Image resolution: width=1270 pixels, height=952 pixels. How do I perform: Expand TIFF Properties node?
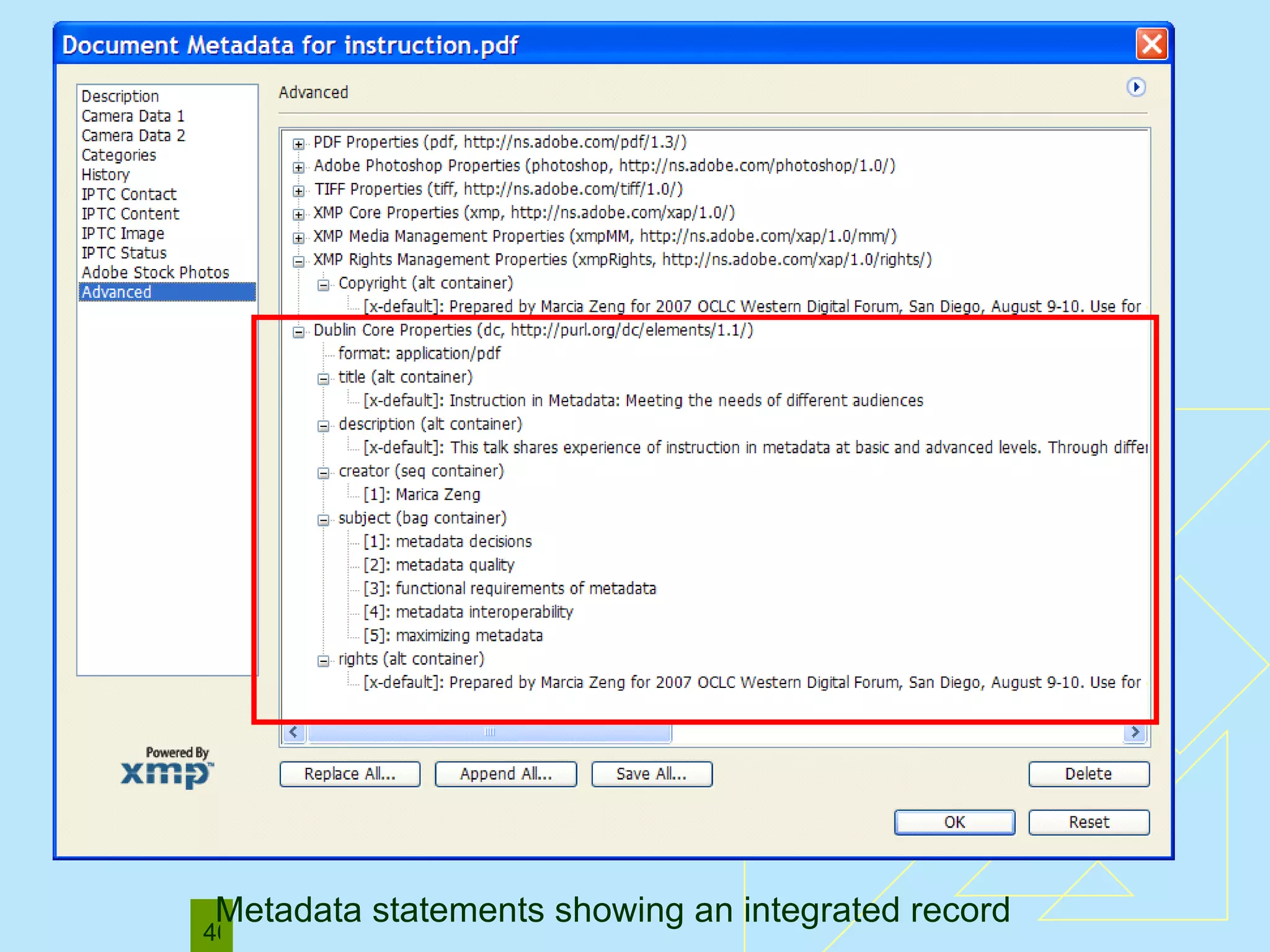[x=299, y=191]
